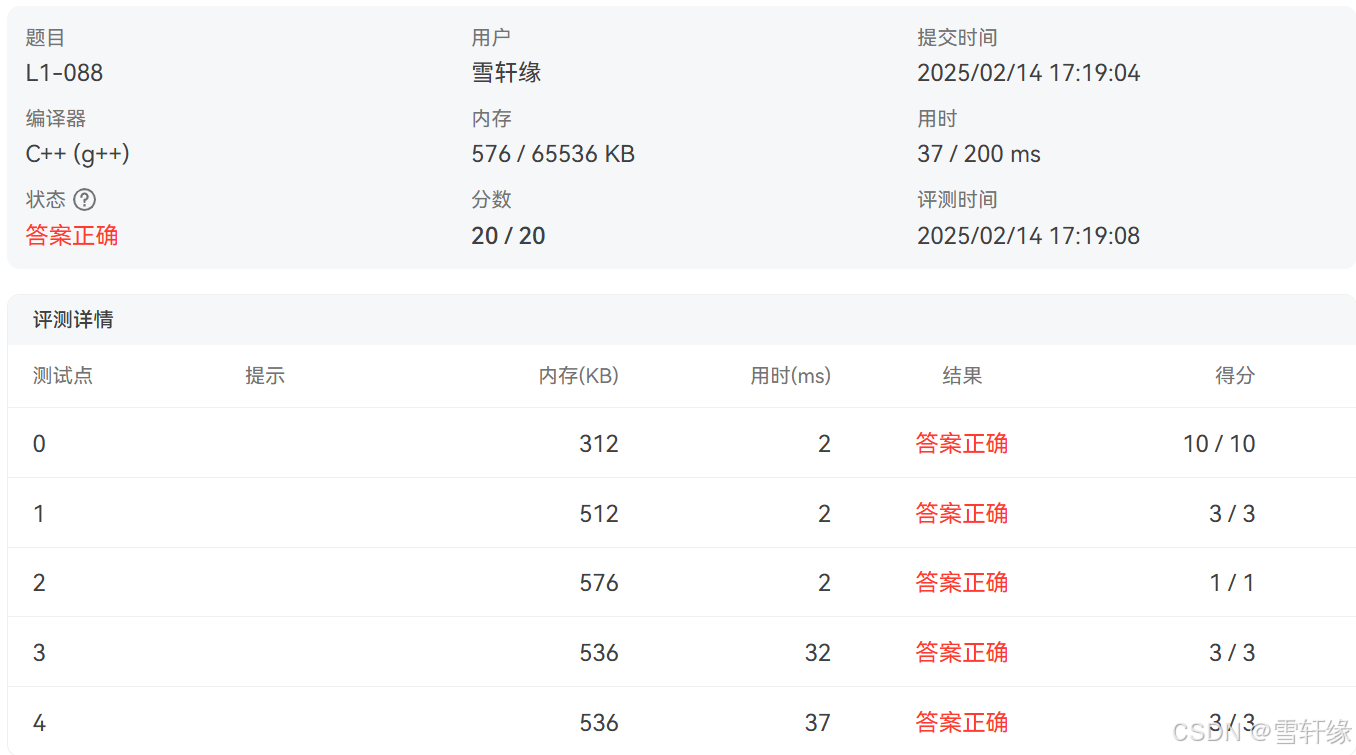Click 答案正确 result on test point 2
1356x755 pixels.
(x=961, y=582)
